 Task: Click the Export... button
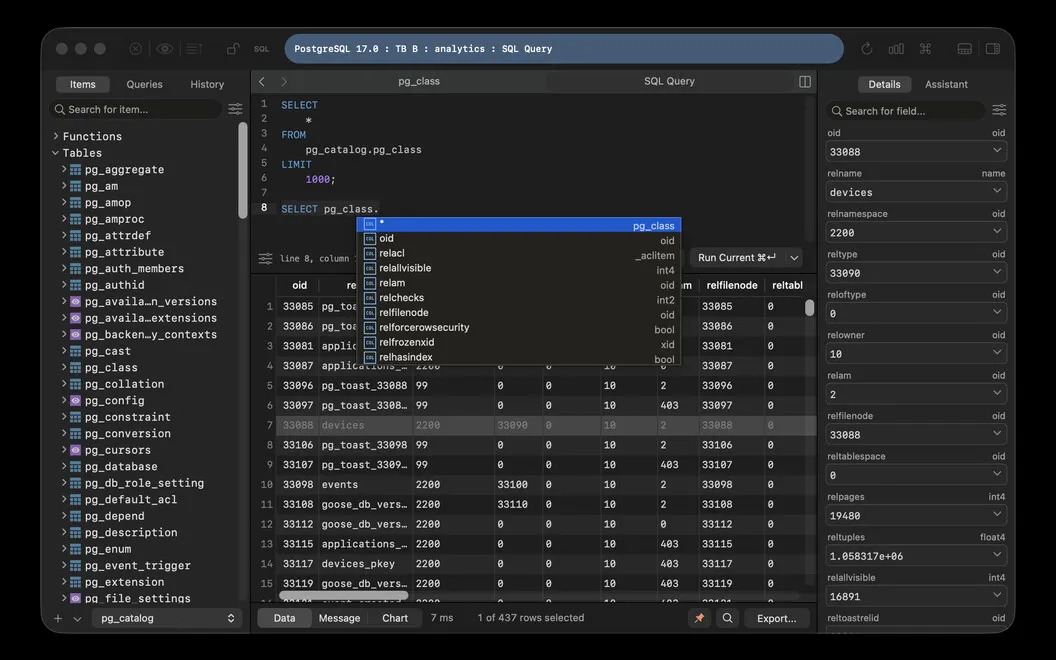(777, 618)
